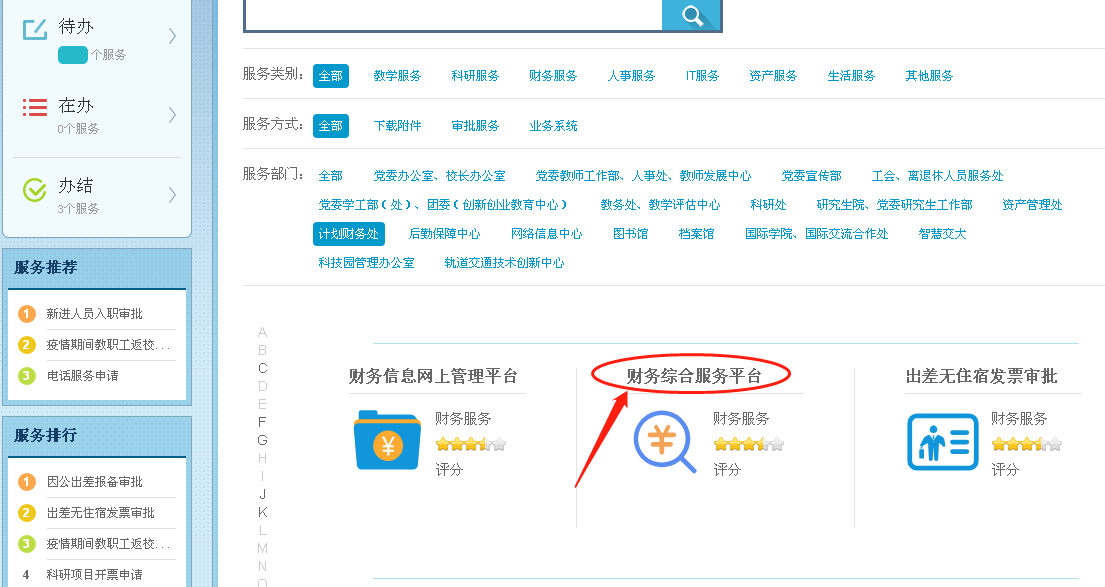Expand the 办结 chevron arrow
This screenshot has width=1105, height=587.
(172, 195)
